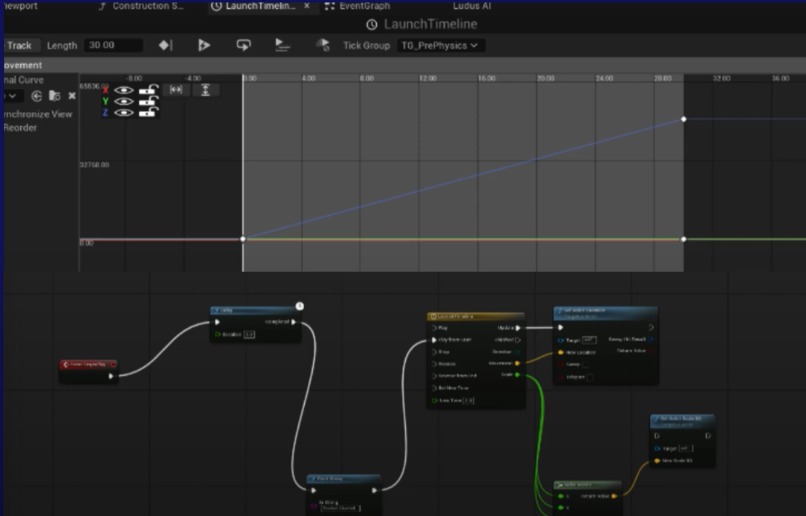
Task: Click the New Time value field on LaunchTimeline node
Action: [x=468, y=401]
